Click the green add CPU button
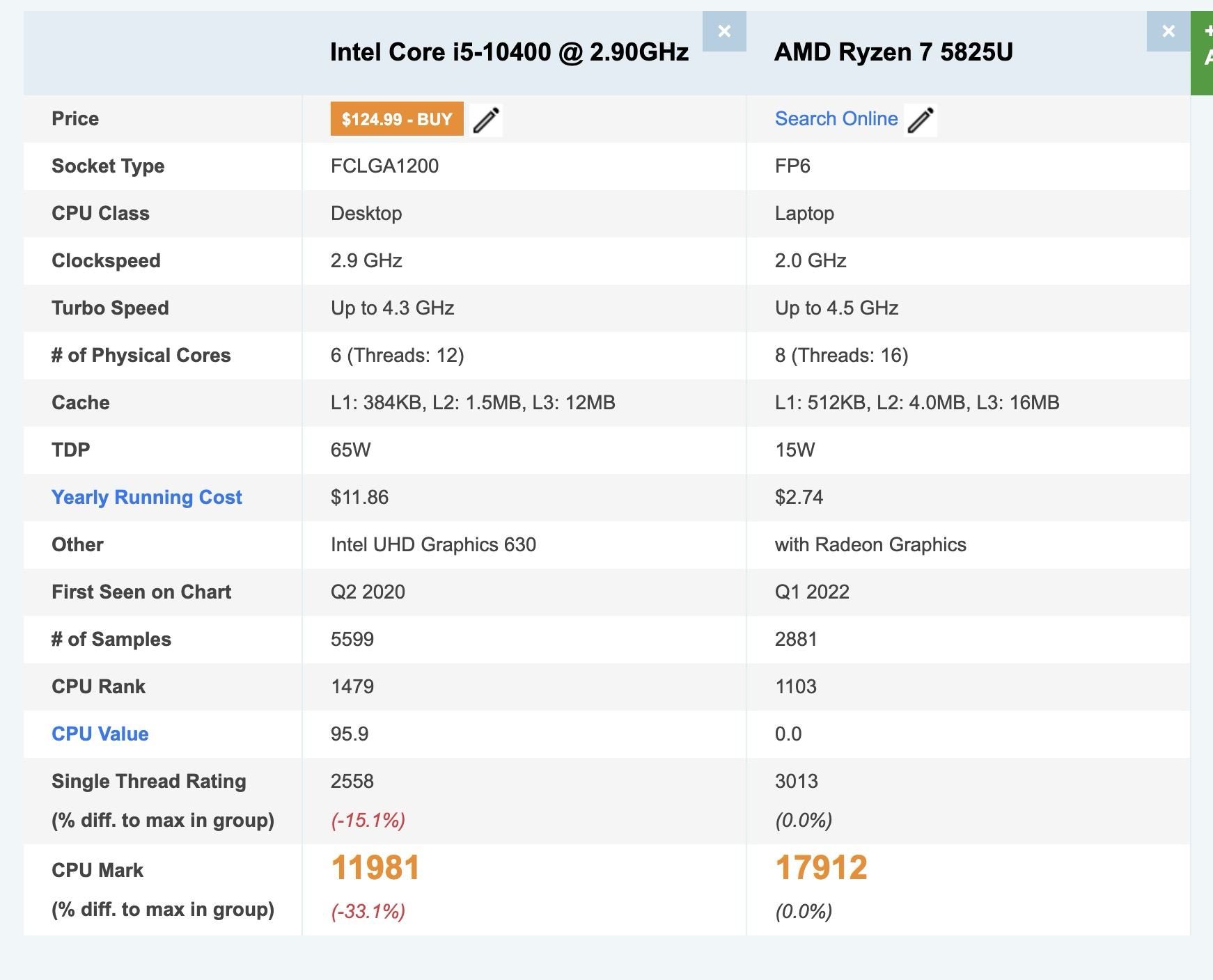 pyautogui.click(x=1203, y=53)
